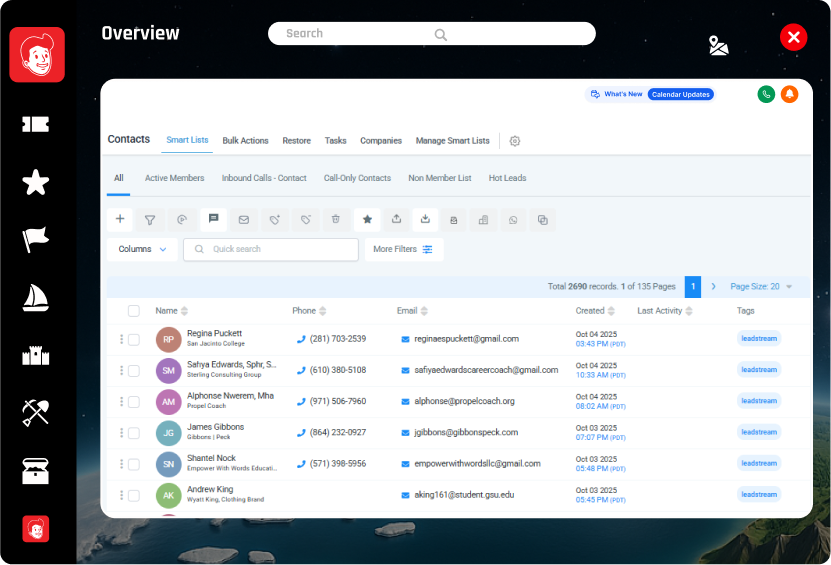
Task: Switch to the Bulk Actions tab
Action: (x=245, y=141)
